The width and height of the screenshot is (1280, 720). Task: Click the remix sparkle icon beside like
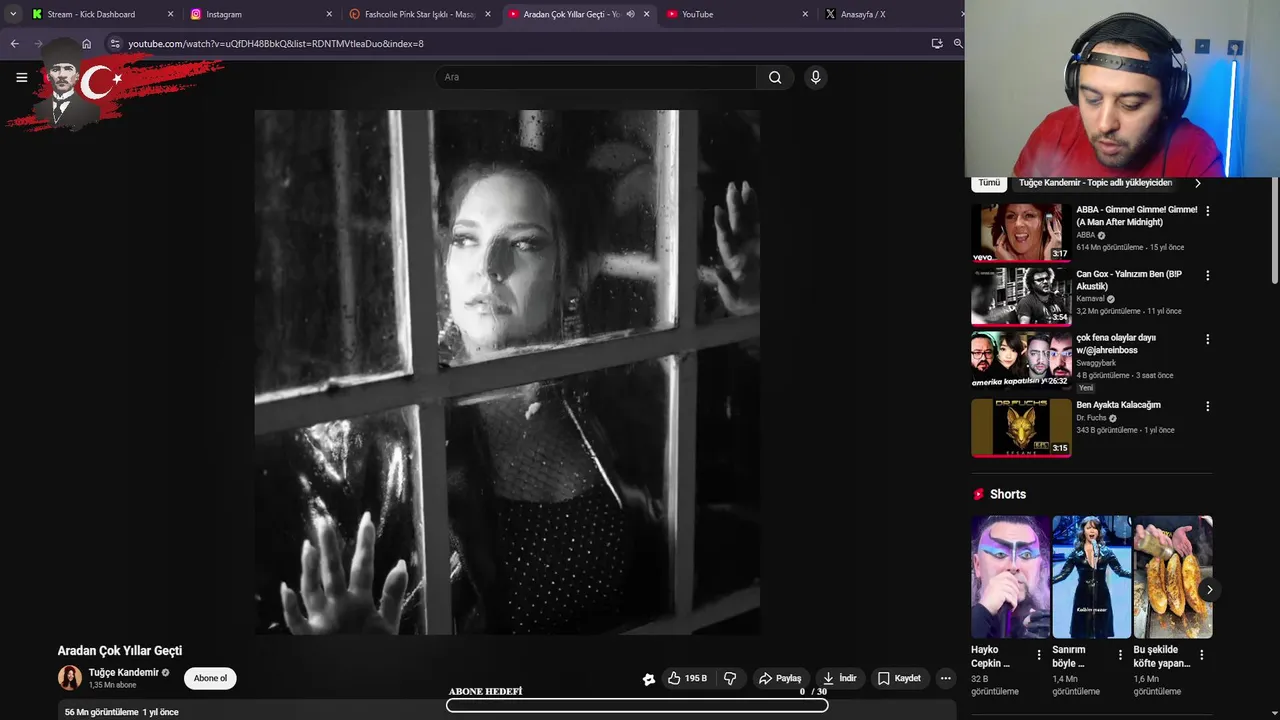point(648,679)
